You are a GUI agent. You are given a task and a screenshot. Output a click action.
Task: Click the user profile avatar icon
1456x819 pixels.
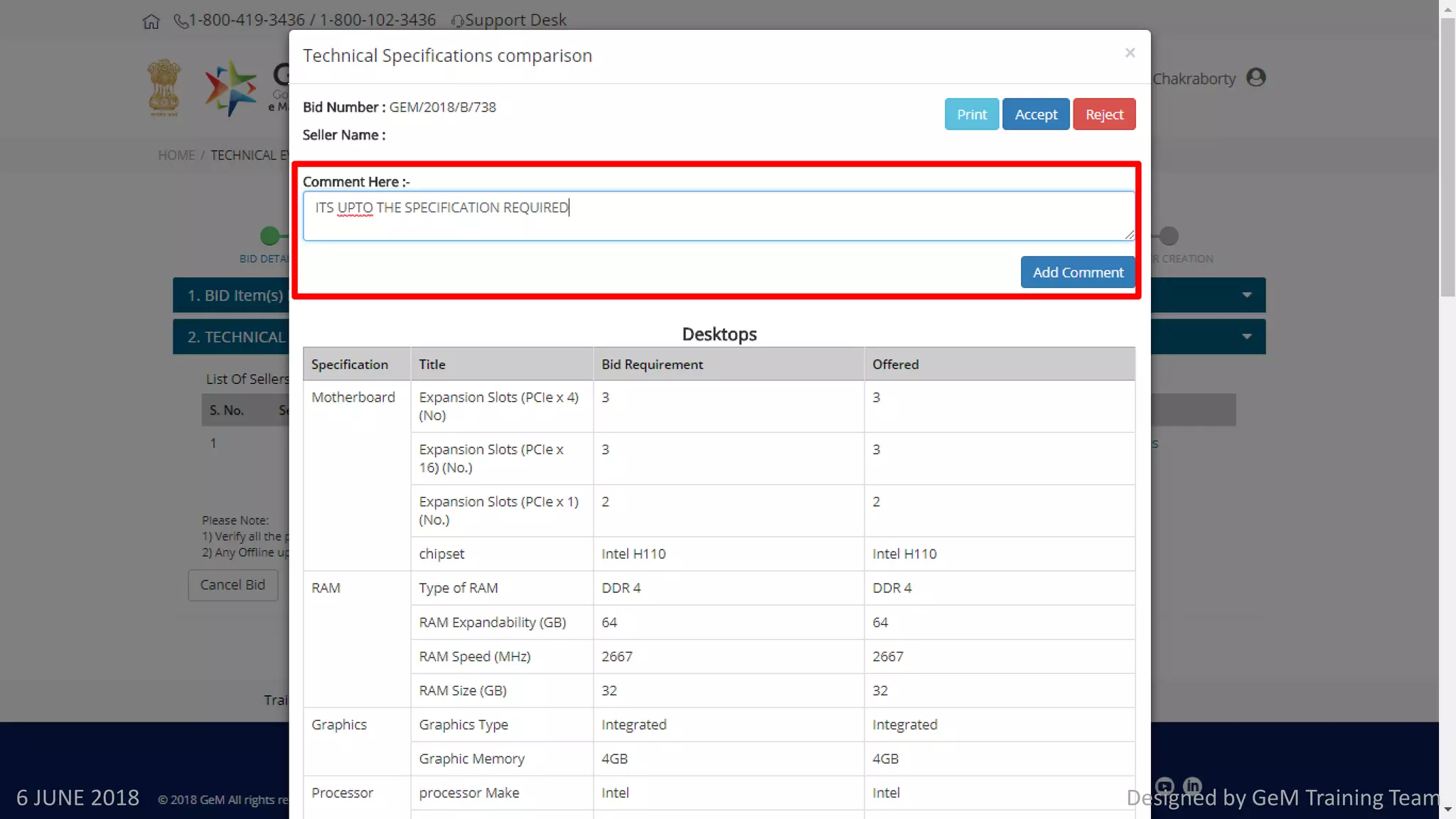coord(1256,77)
